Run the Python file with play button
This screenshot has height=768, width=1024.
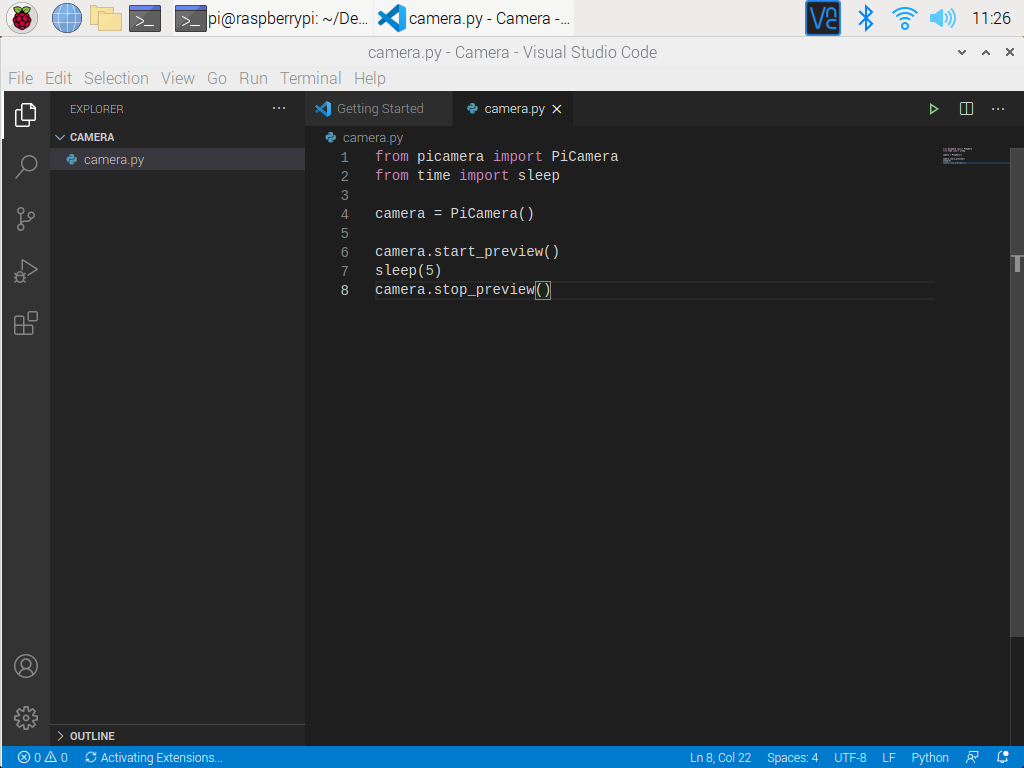coord(933,109)
